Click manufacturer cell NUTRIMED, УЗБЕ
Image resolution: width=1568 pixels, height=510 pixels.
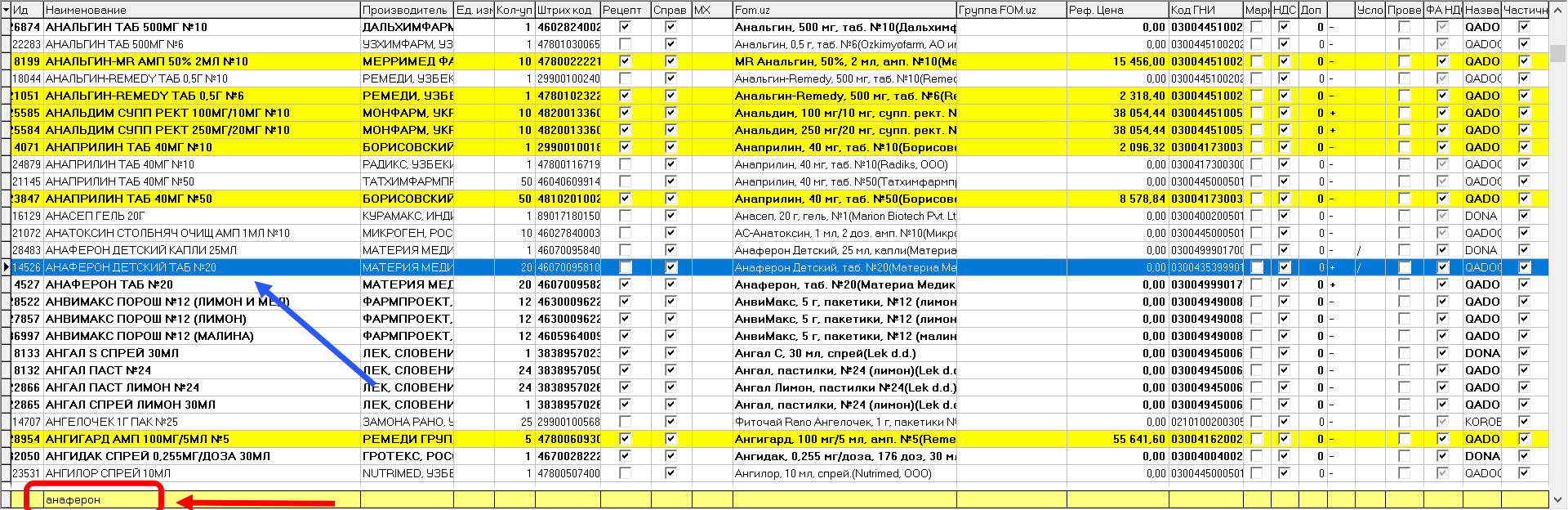[408, 473]
